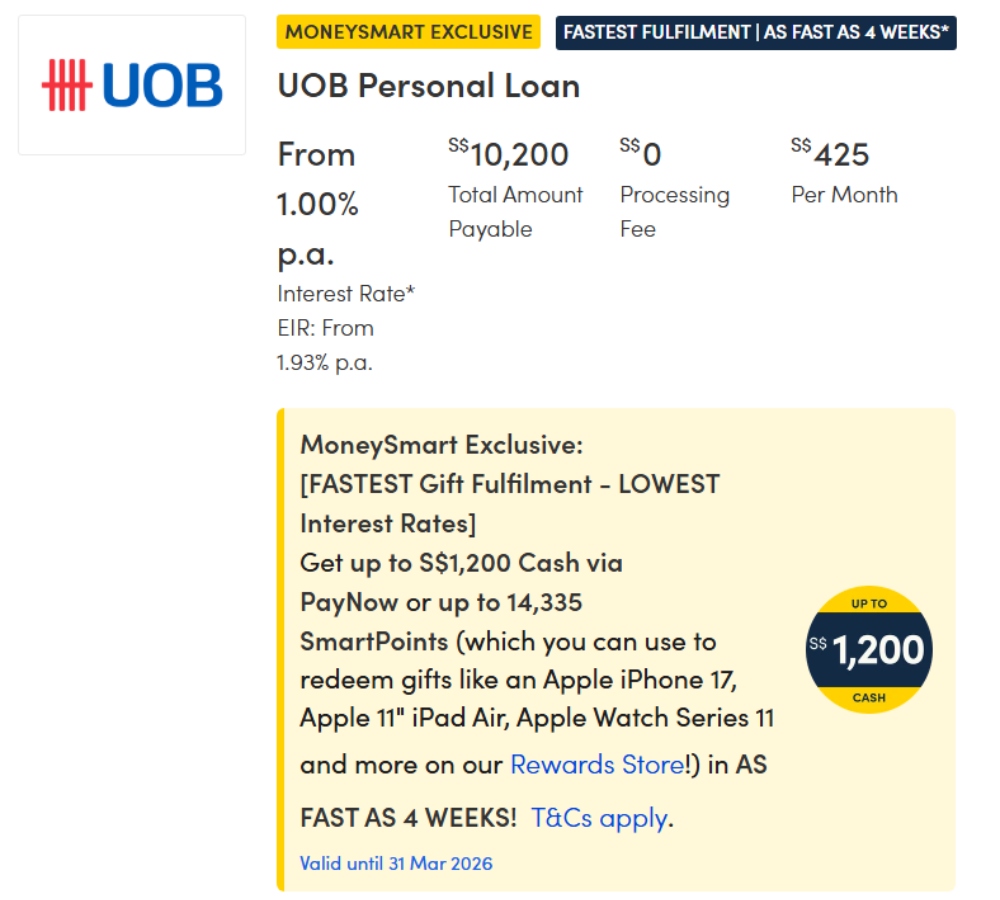This screenshot has width=1000, height=900.
Task: Click the UOB bank logo
Action: click(132, 85)
